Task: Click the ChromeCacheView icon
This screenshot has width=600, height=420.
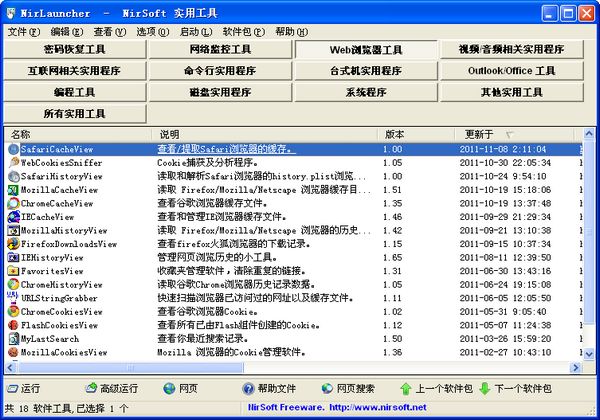Action: (13, 203)
